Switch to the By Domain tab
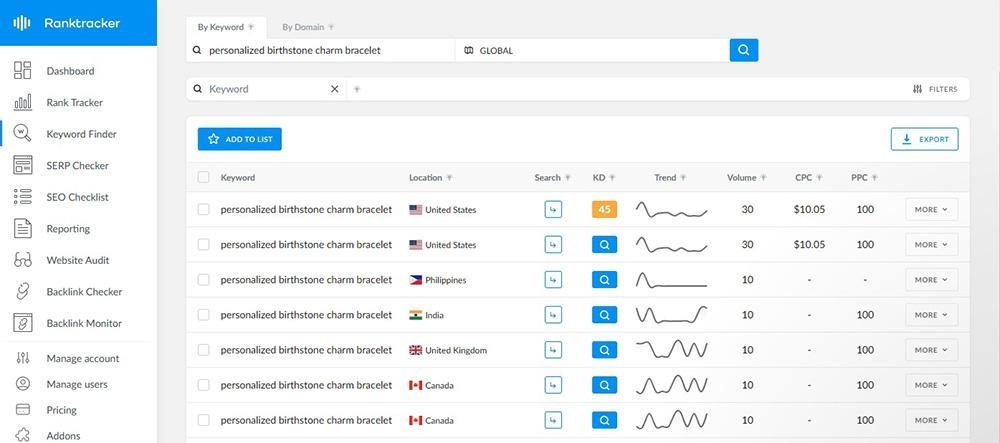The width and height of the screenshot is (1000, 443). (309, 27)
